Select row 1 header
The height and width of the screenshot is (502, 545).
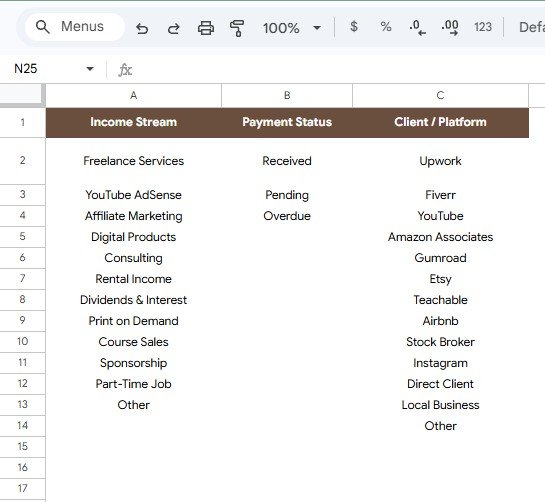tap(23, 123)
